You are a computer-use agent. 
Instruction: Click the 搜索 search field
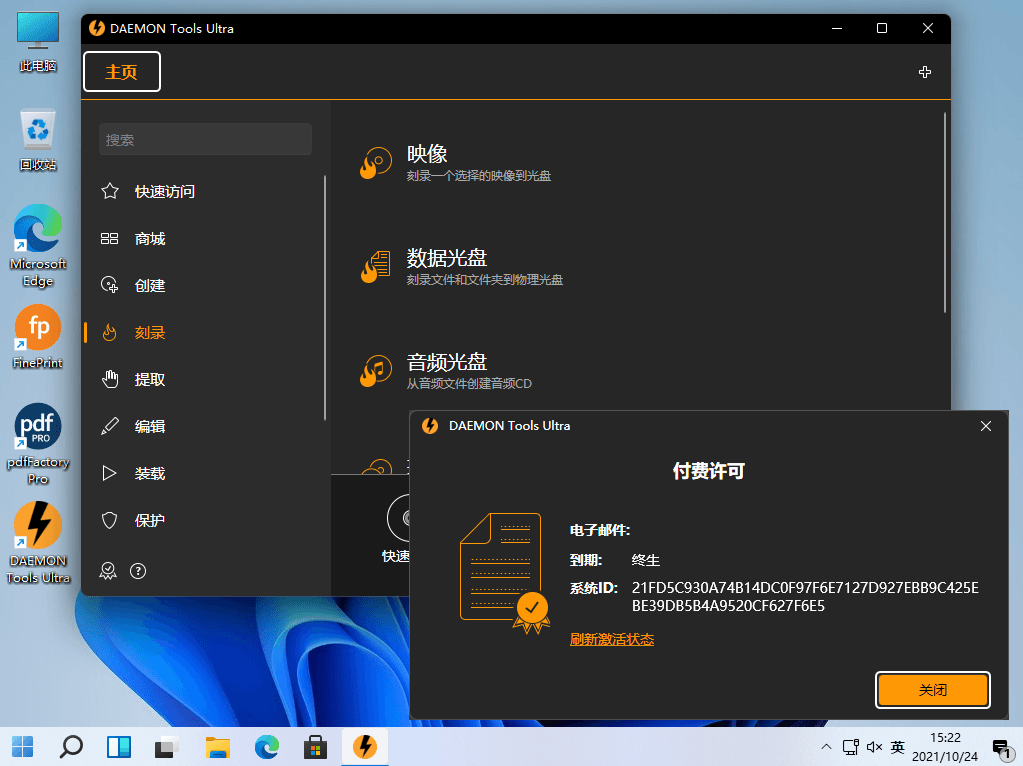pos(205,140)
